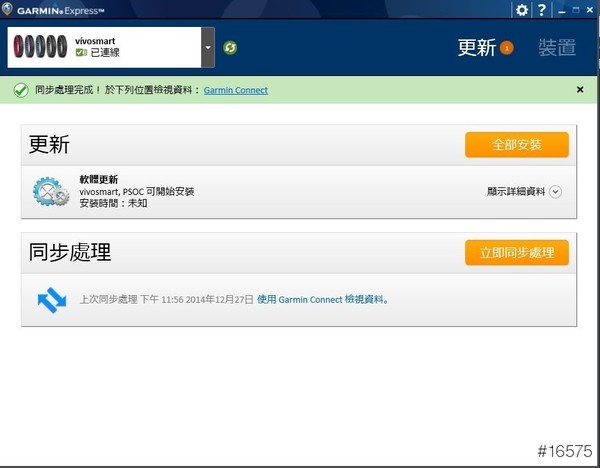Click the orange update count badge
The width and height of the screenshot is (600, 468).
click(x=507, y=48)
